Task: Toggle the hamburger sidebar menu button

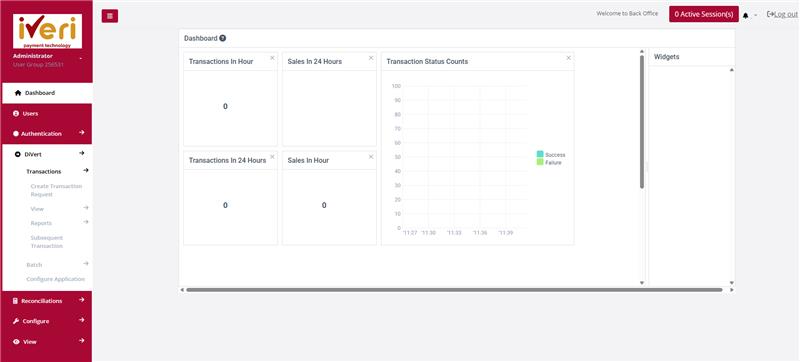Action: tap(110, 16)
